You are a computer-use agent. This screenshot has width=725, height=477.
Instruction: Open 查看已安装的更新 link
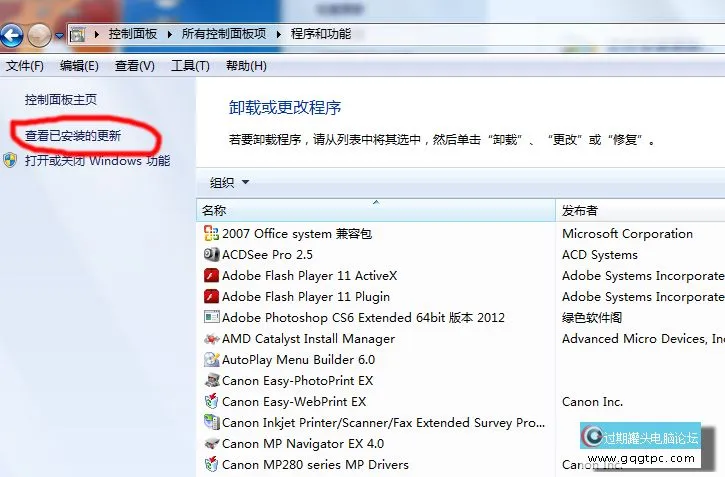[x=73, y=135]
